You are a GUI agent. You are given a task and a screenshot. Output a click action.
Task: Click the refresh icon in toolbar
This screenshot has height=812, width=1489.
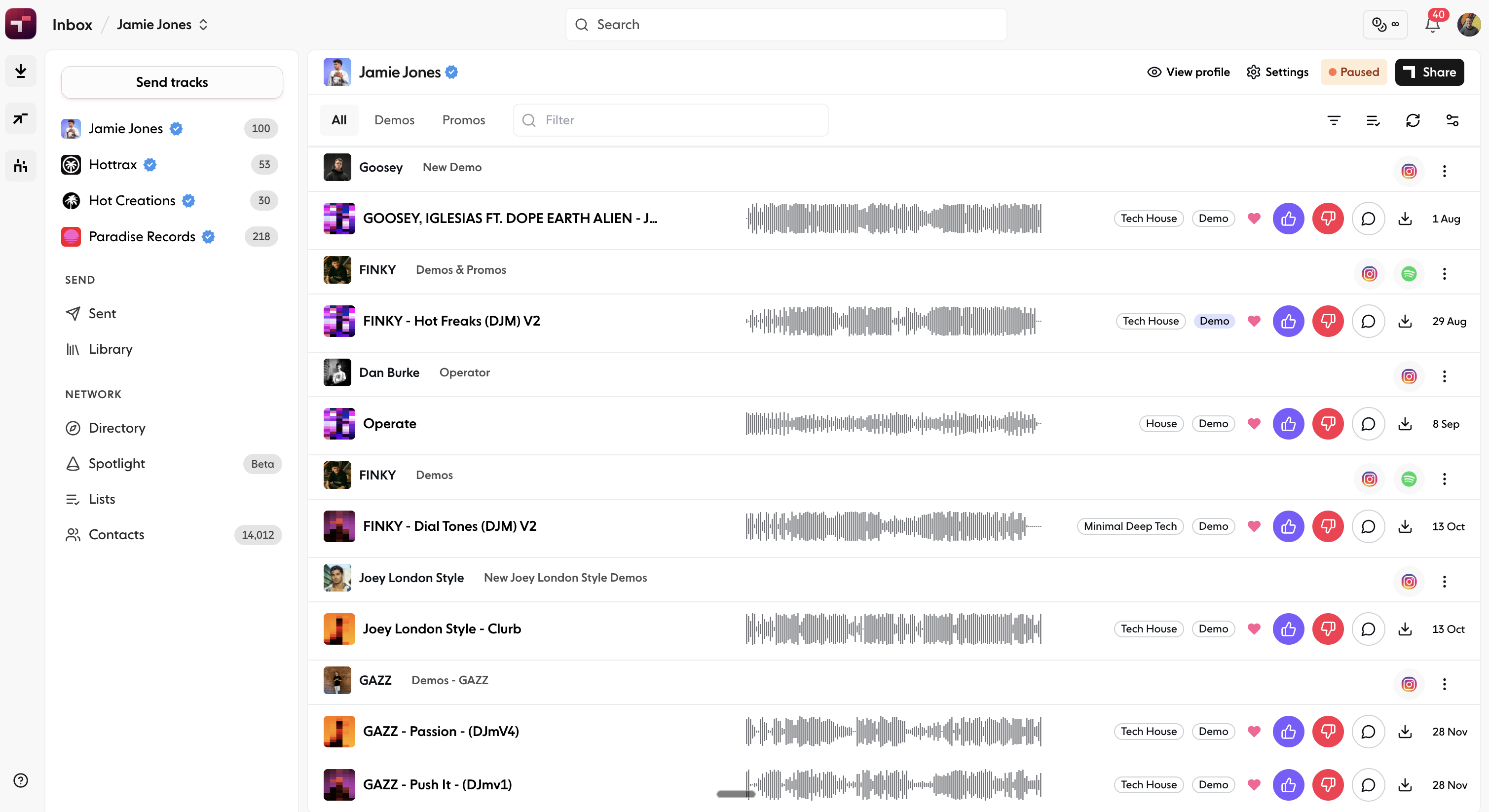tap(1413, 120)
